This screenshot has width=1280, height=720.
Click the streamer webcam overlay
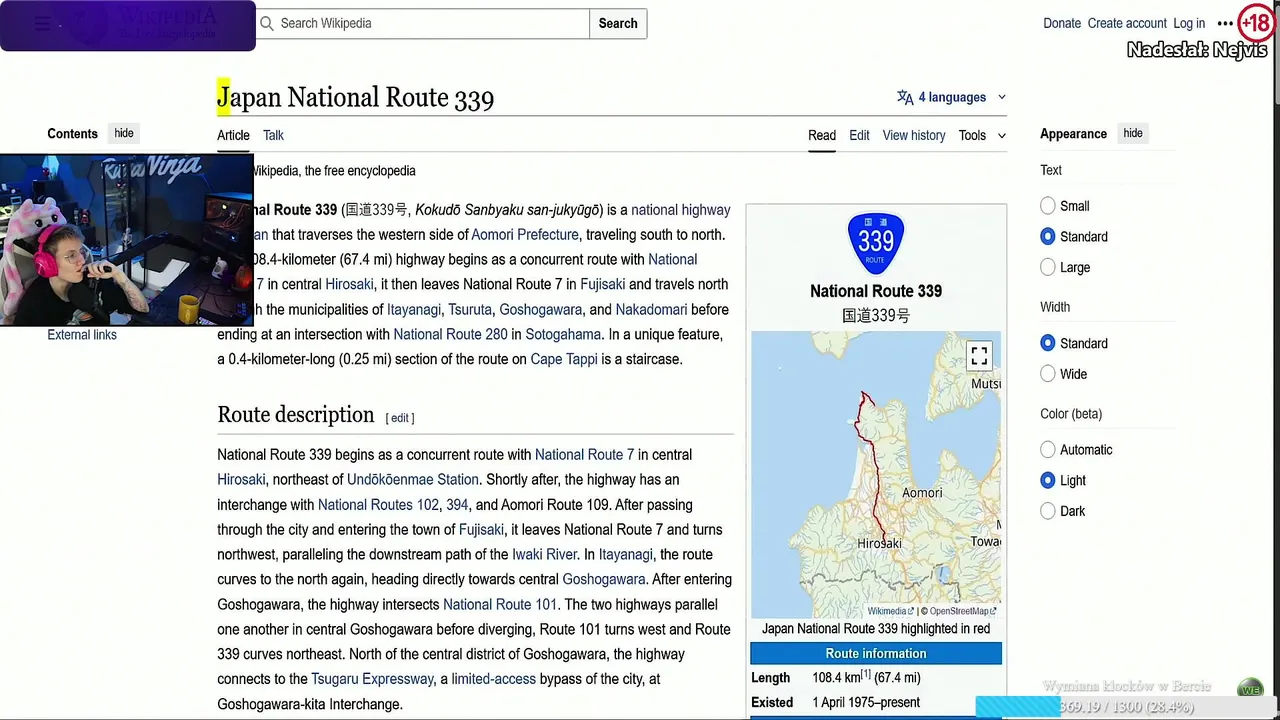coord(127,240)
